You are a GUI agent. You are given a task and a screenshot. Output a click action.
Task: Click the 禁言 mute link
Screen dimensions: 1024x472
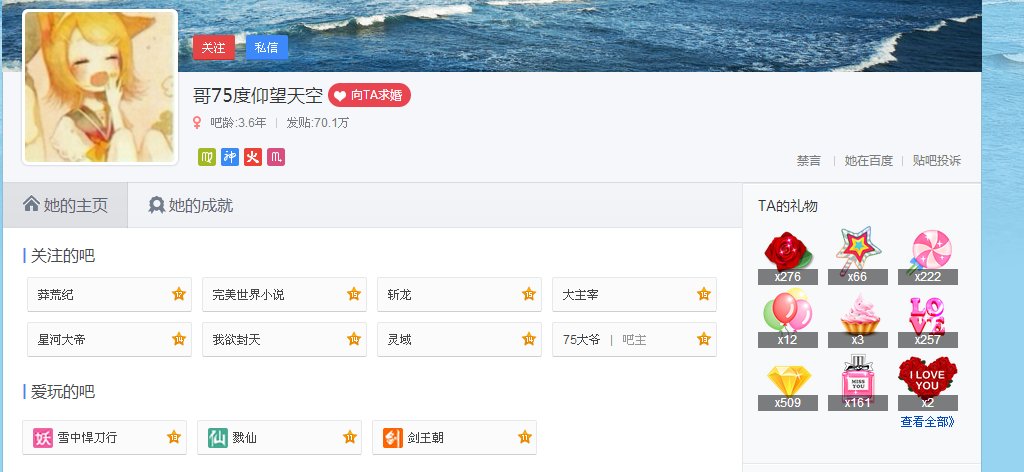[x=808, y=161]
